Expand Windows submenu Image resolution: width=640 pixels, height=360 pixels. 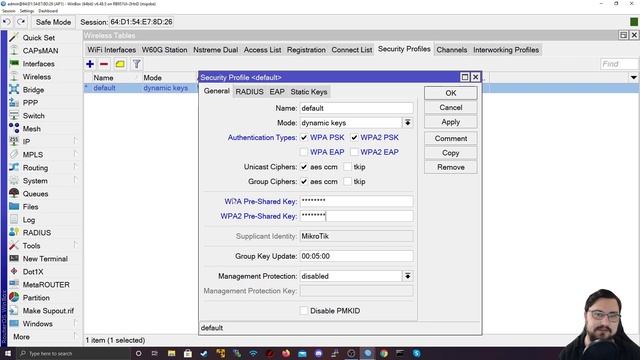pos(76,324)
